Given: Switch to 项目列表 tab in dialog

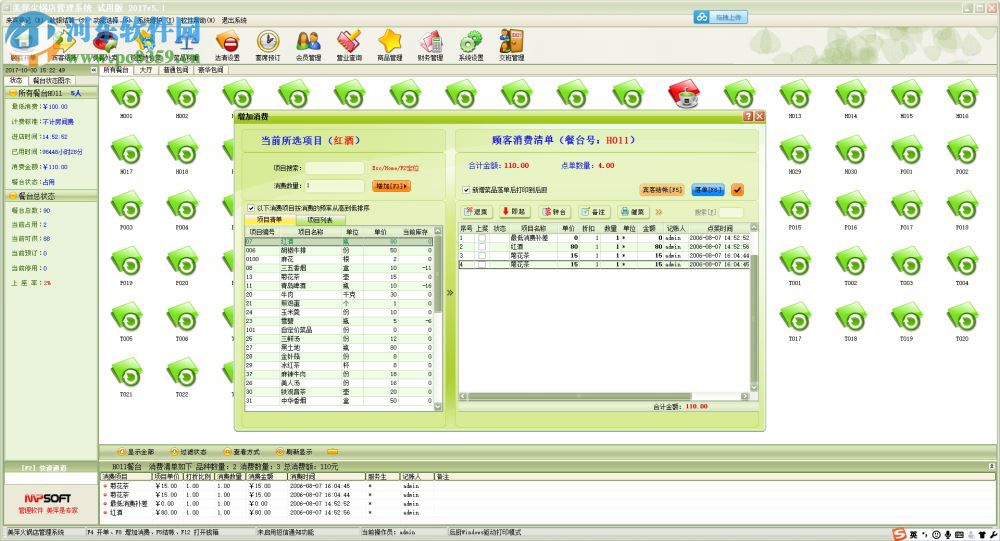Looking at the screenshot, I should pyautogui.click(x=320, y=220).
